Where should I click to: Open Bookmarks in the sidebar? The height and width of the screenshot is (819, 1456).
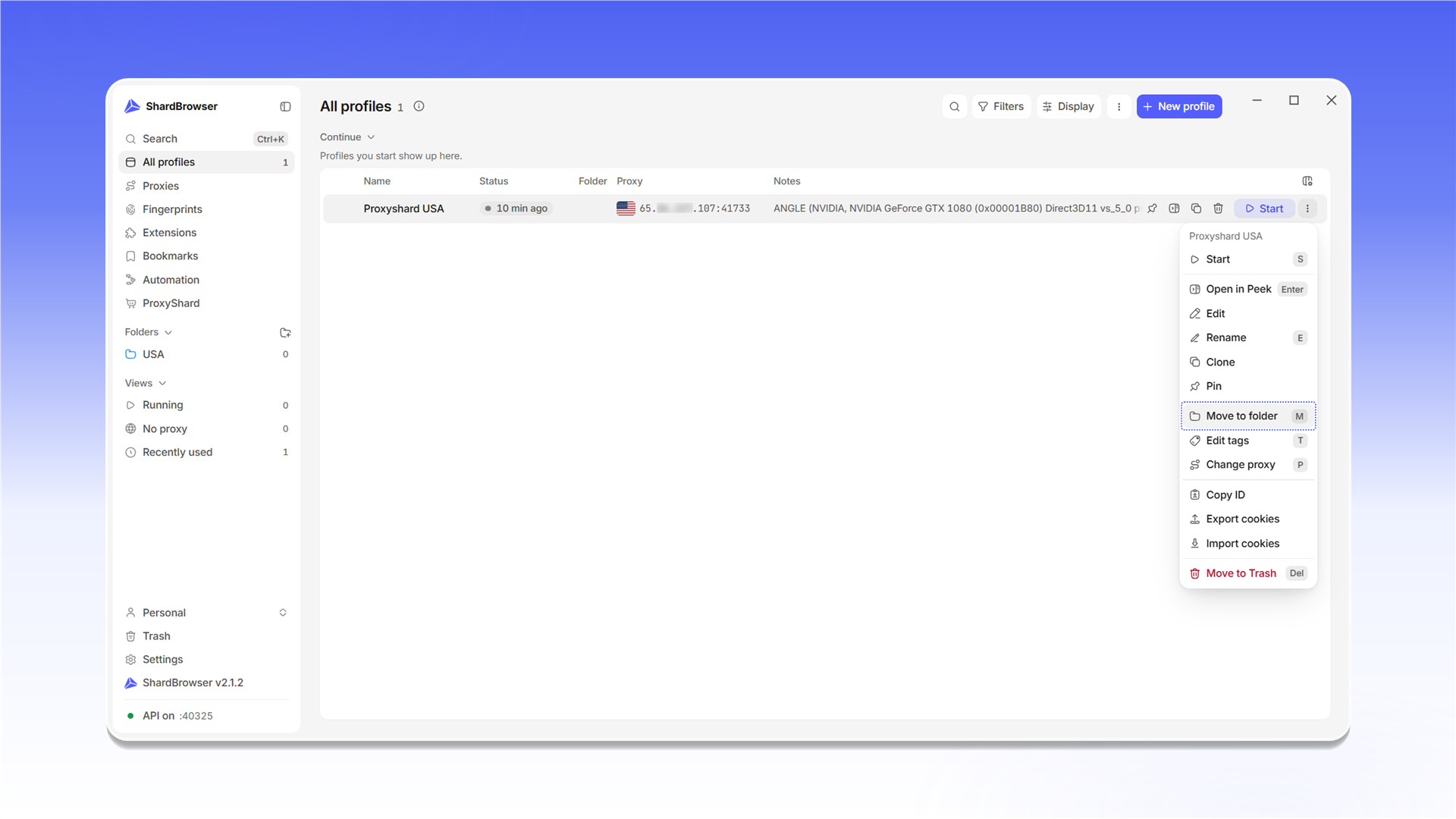[x=206, y=256]
